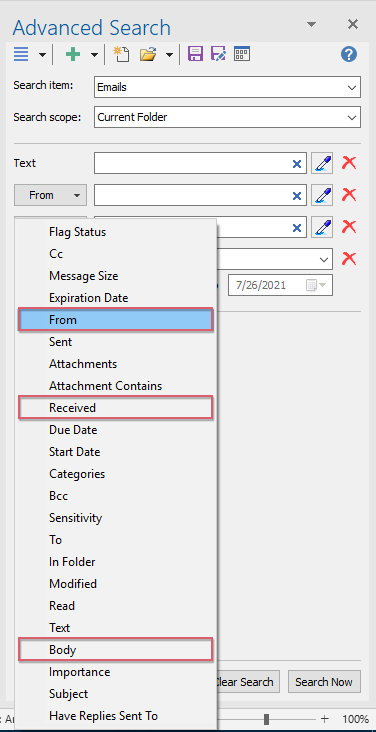Screen dimensions: 376x732
Task: Clear the Text field with blue x
Action: [x=296, y=164]
